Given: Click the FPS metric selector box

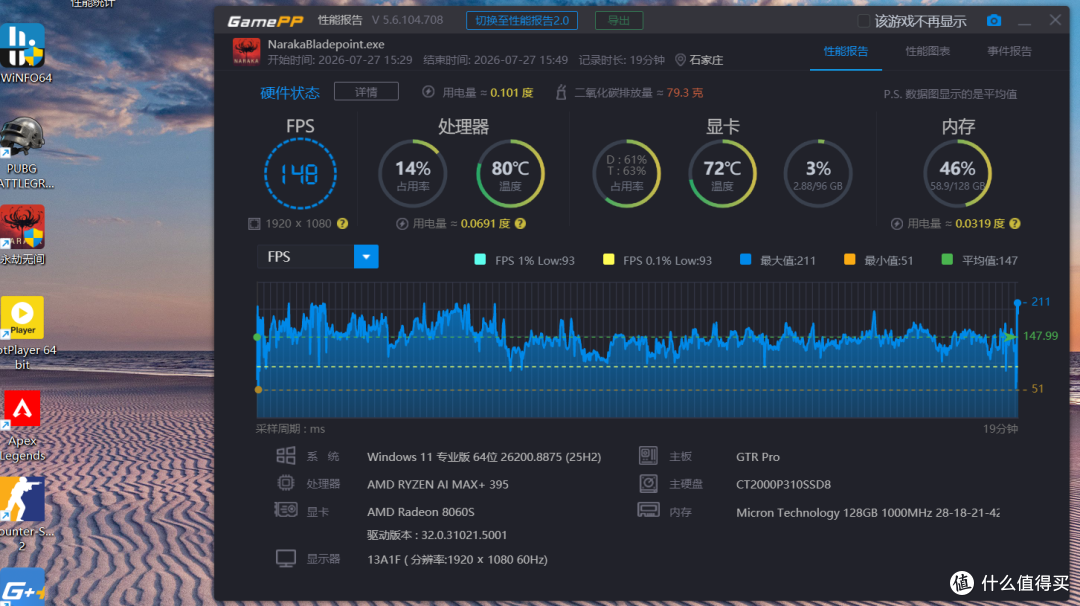Looking at the screenshot, I should point(318,257).
